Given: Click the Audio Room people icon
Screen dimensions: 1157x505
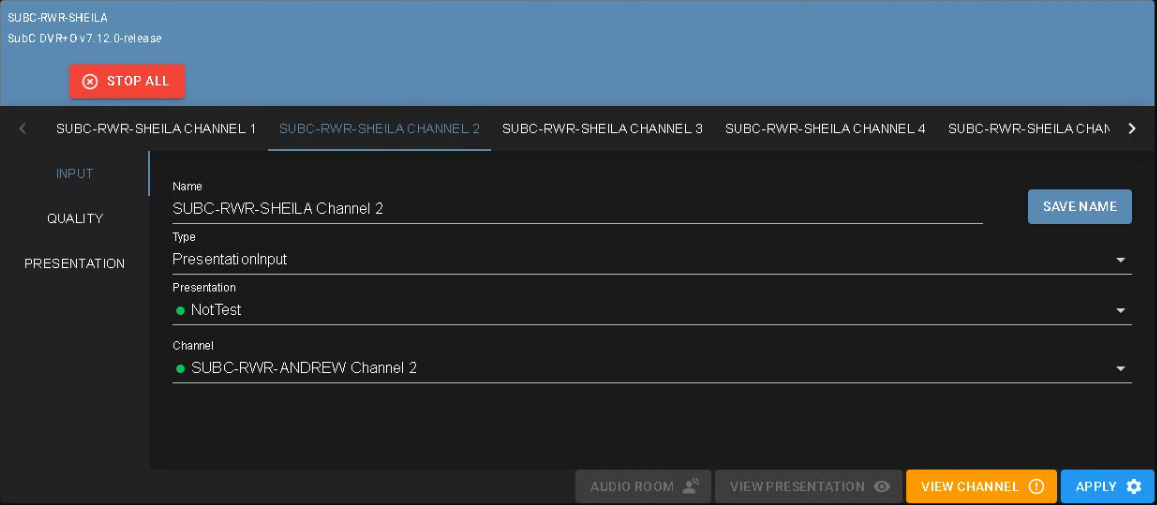Looking at the screenshot, I should tap(691, 487).
